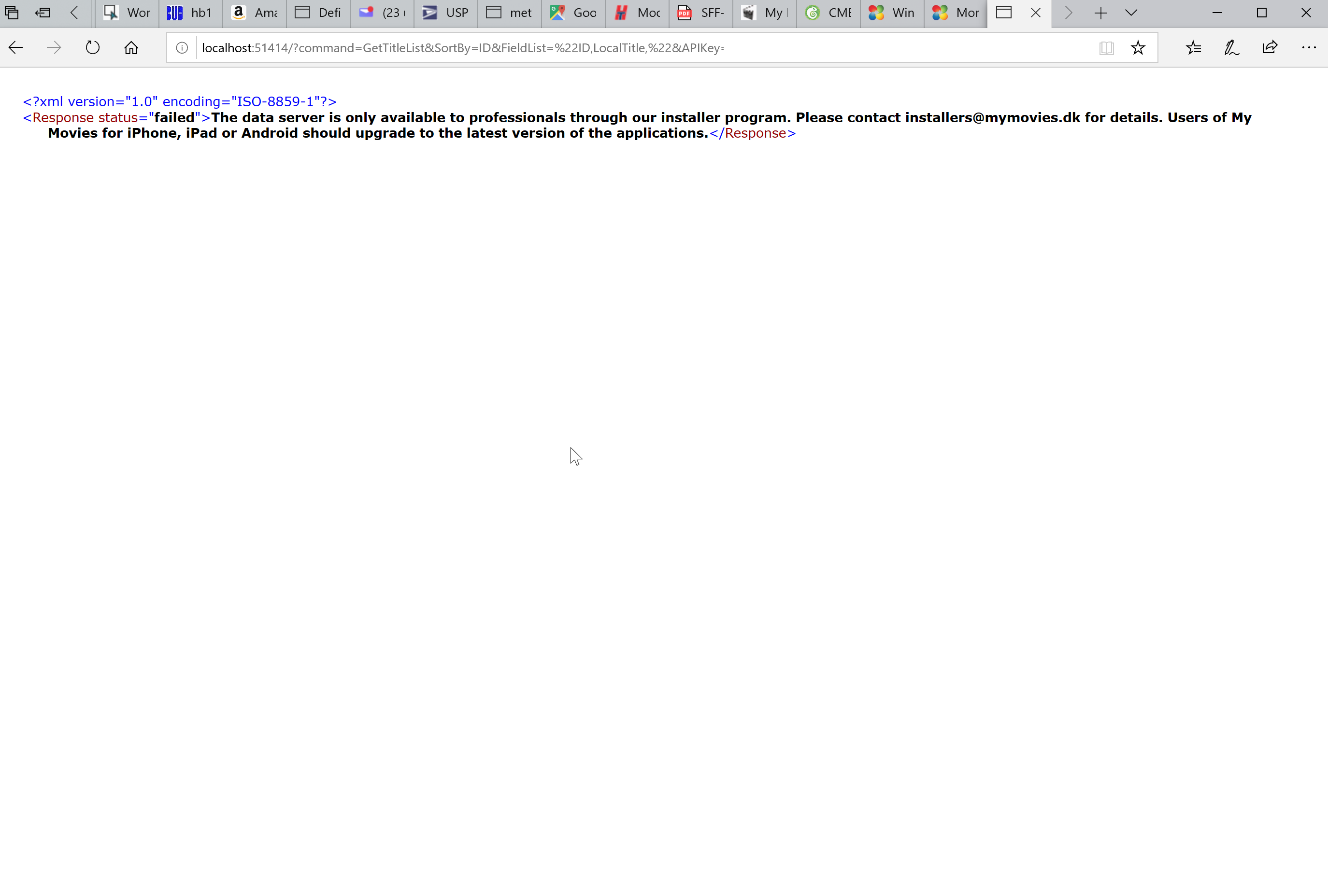Click the bookmark star icon

pyautogui.click(x=1139, y=47)
